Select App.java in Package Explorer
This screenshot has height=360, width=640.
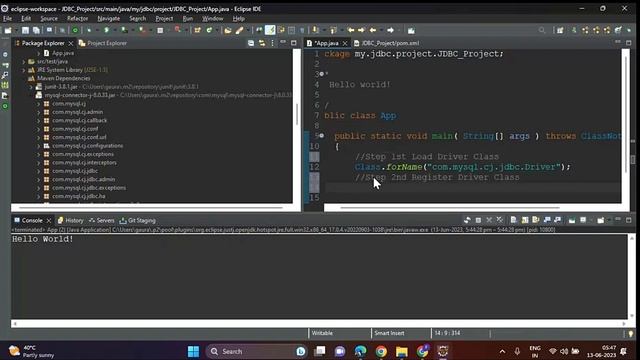click(63, 53)
